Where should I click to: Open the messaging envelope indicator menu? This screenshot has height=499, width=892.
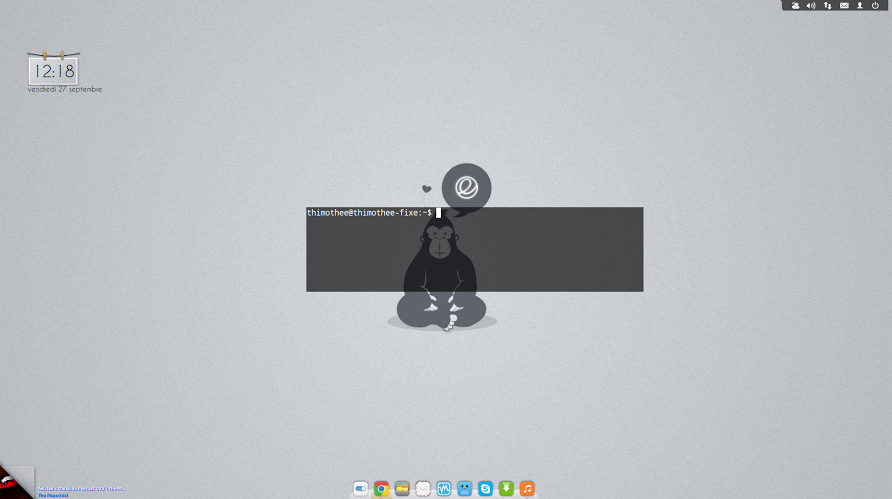(843, 6)
